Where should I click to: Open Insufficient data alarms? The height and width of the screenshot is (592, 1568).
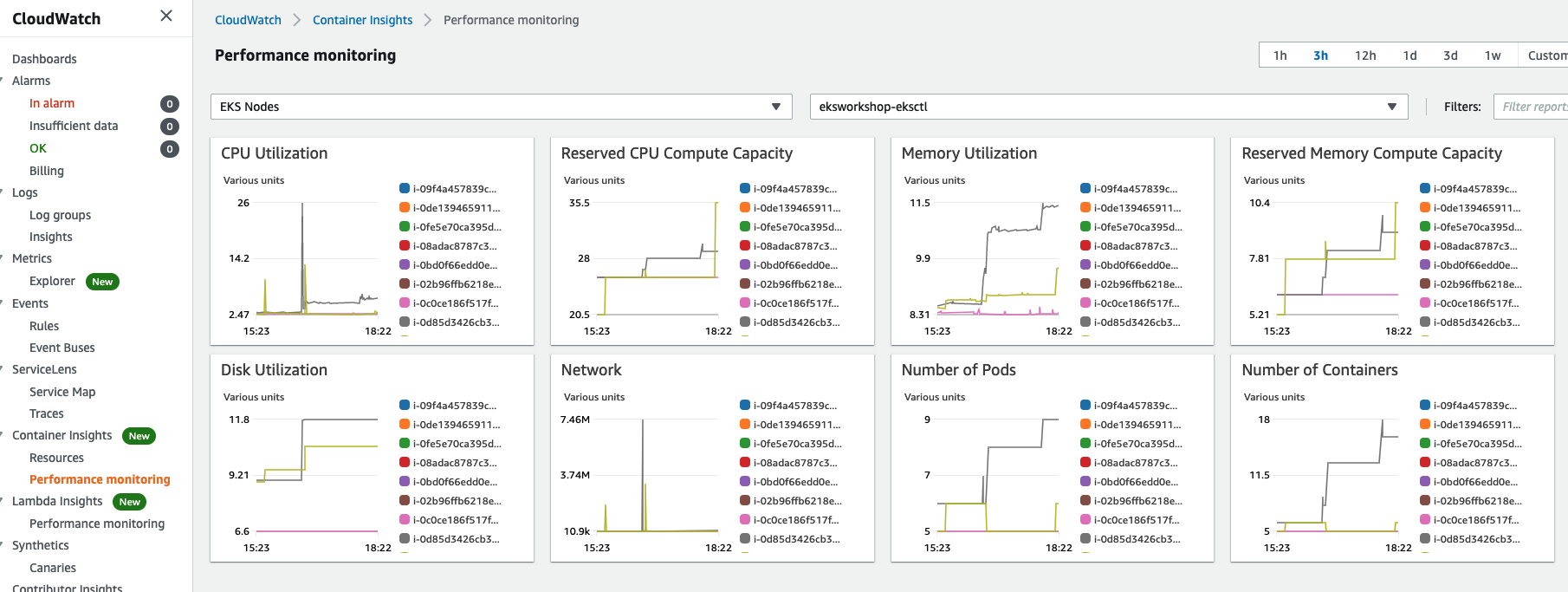point(74,126)
